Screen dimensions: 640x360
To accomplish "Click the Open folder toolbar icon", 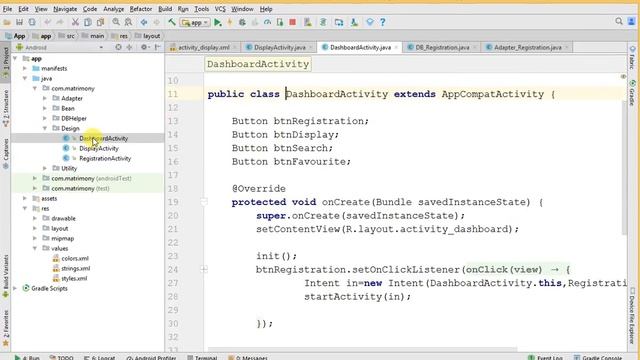I will pos(7,22).
